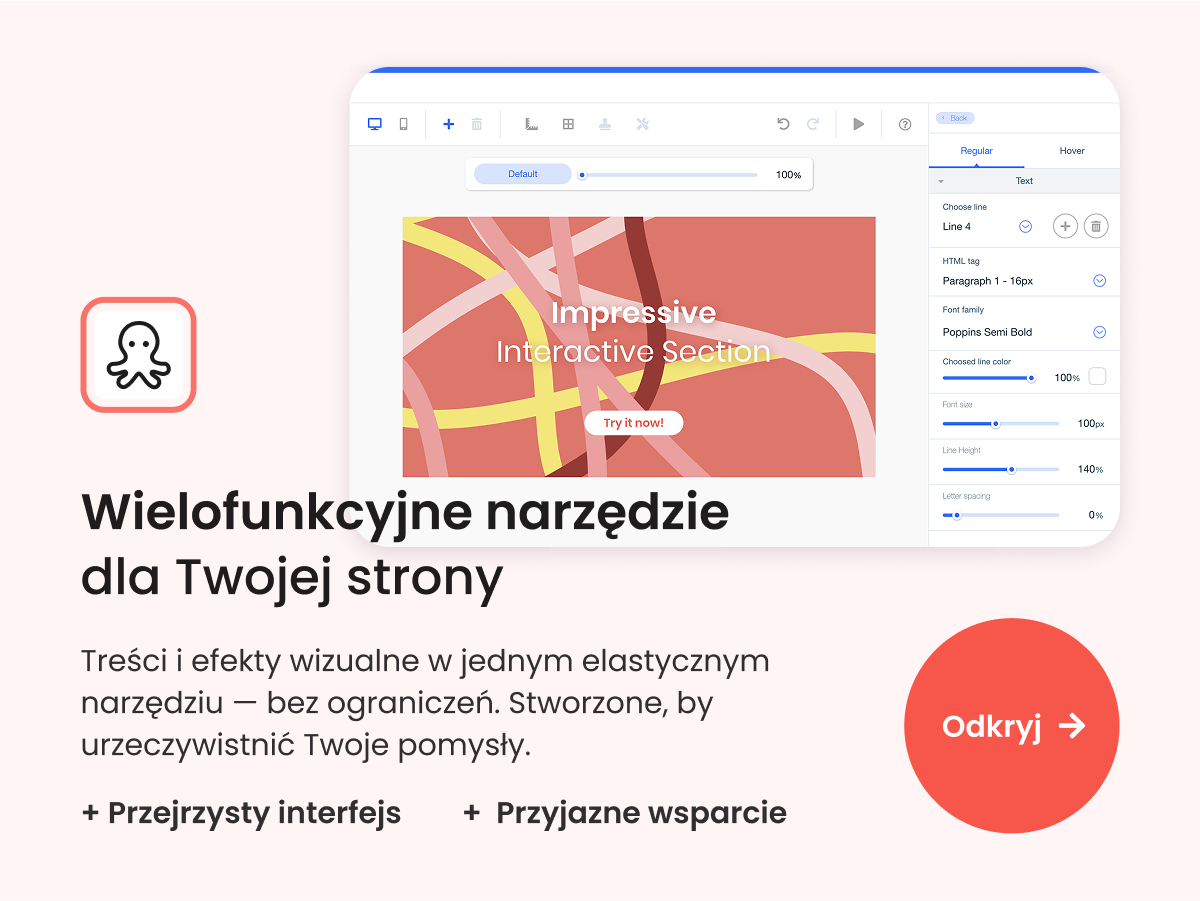Image resolution: width=1200 pixels, height=901 pixels.
Task: Click the 0% letter spacing value
Action: click(x=1096, y=515)
